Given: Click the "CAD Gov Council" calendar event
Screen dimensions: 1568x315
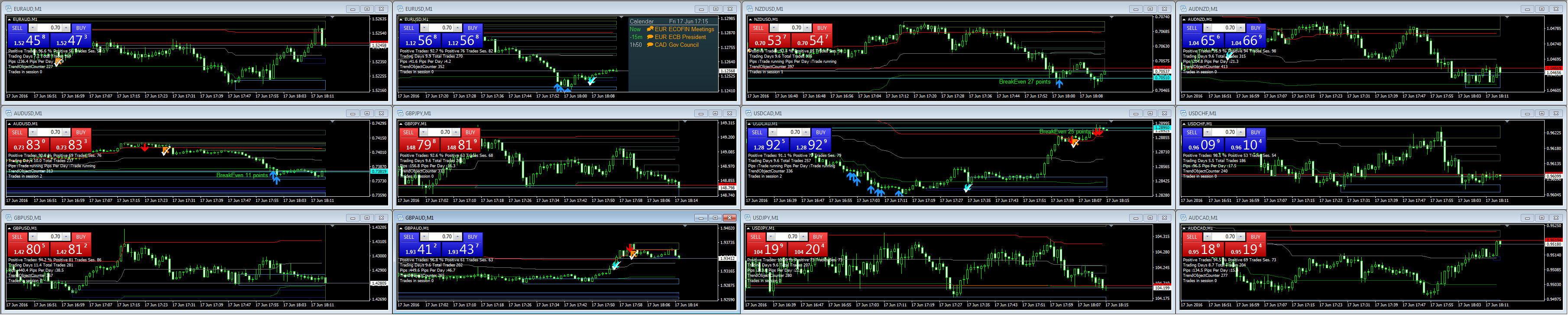Looking at the screenshot, I should point(677,45).
